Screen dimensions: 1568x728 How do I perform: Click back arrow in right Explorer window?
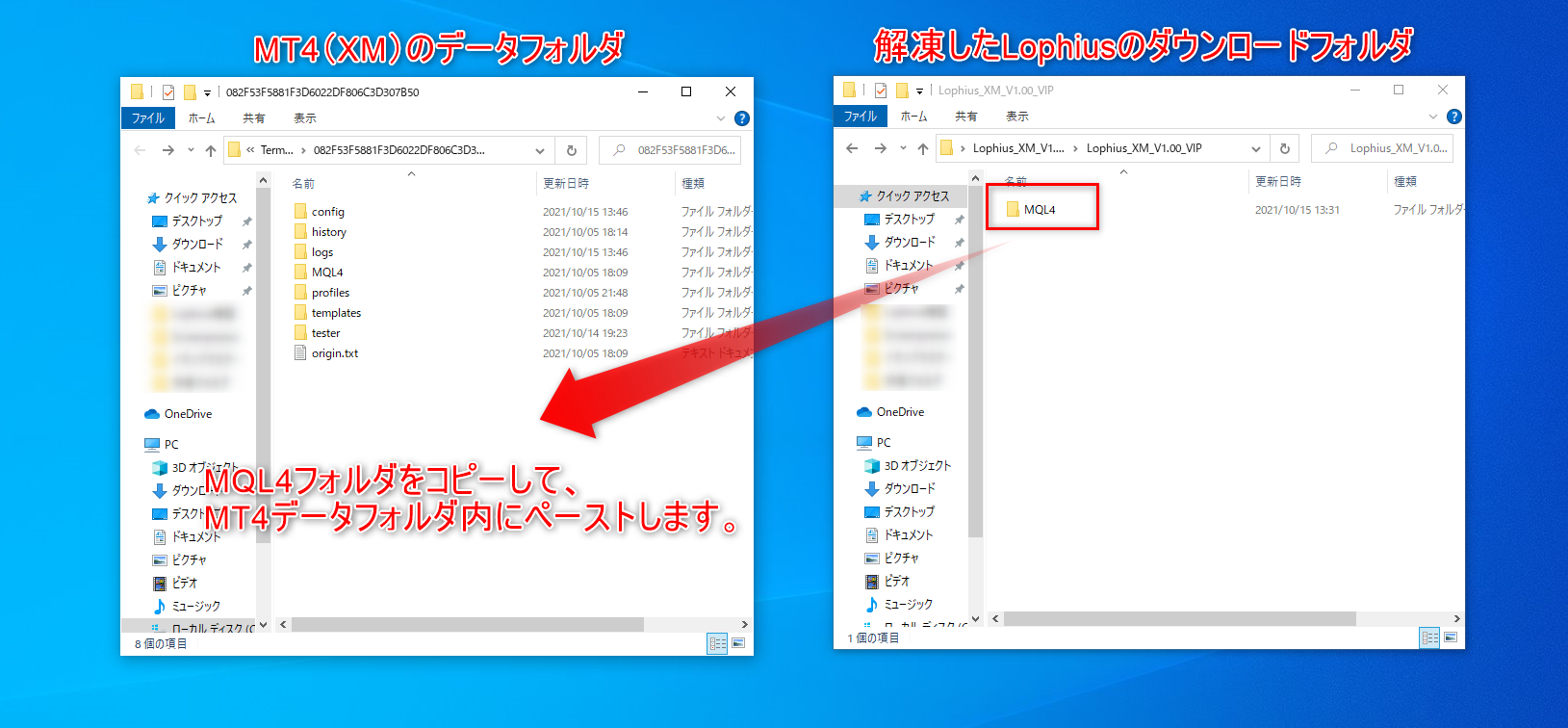(852, 148)
